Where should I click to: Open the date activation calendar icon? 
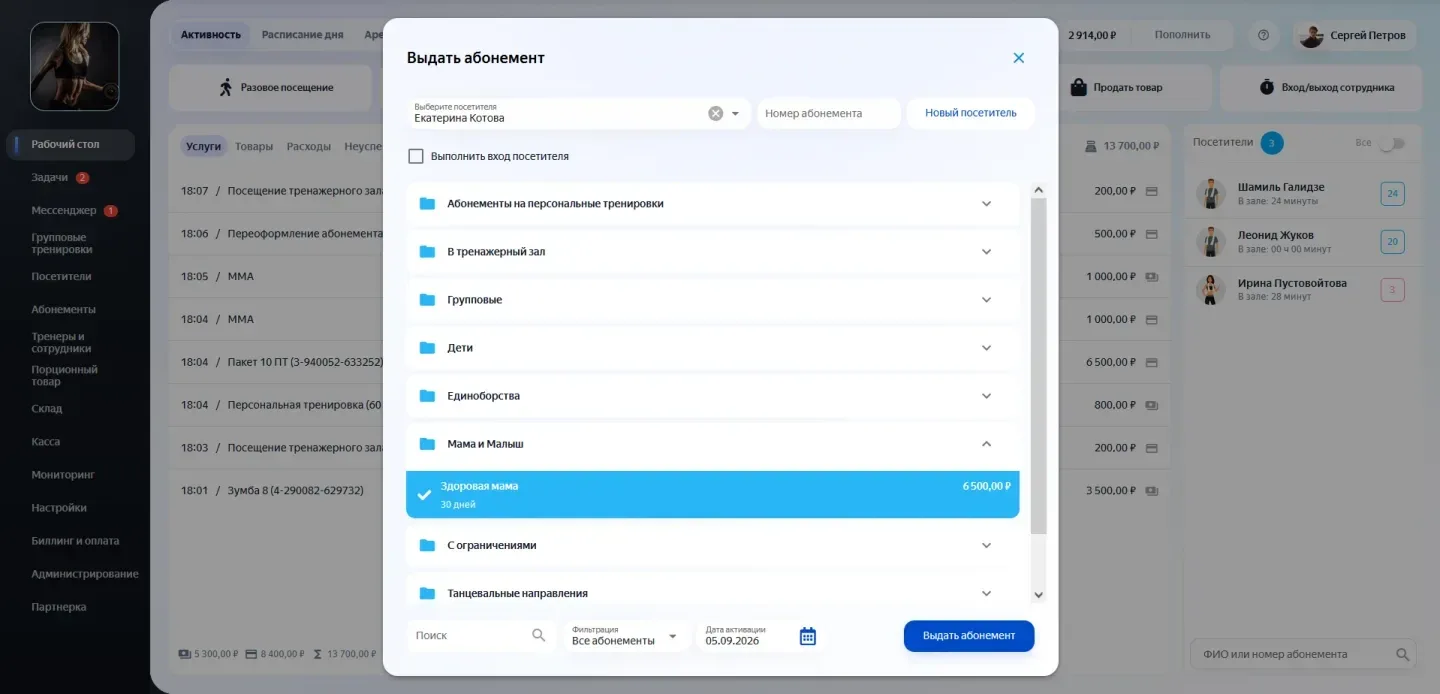pos(808,636)
